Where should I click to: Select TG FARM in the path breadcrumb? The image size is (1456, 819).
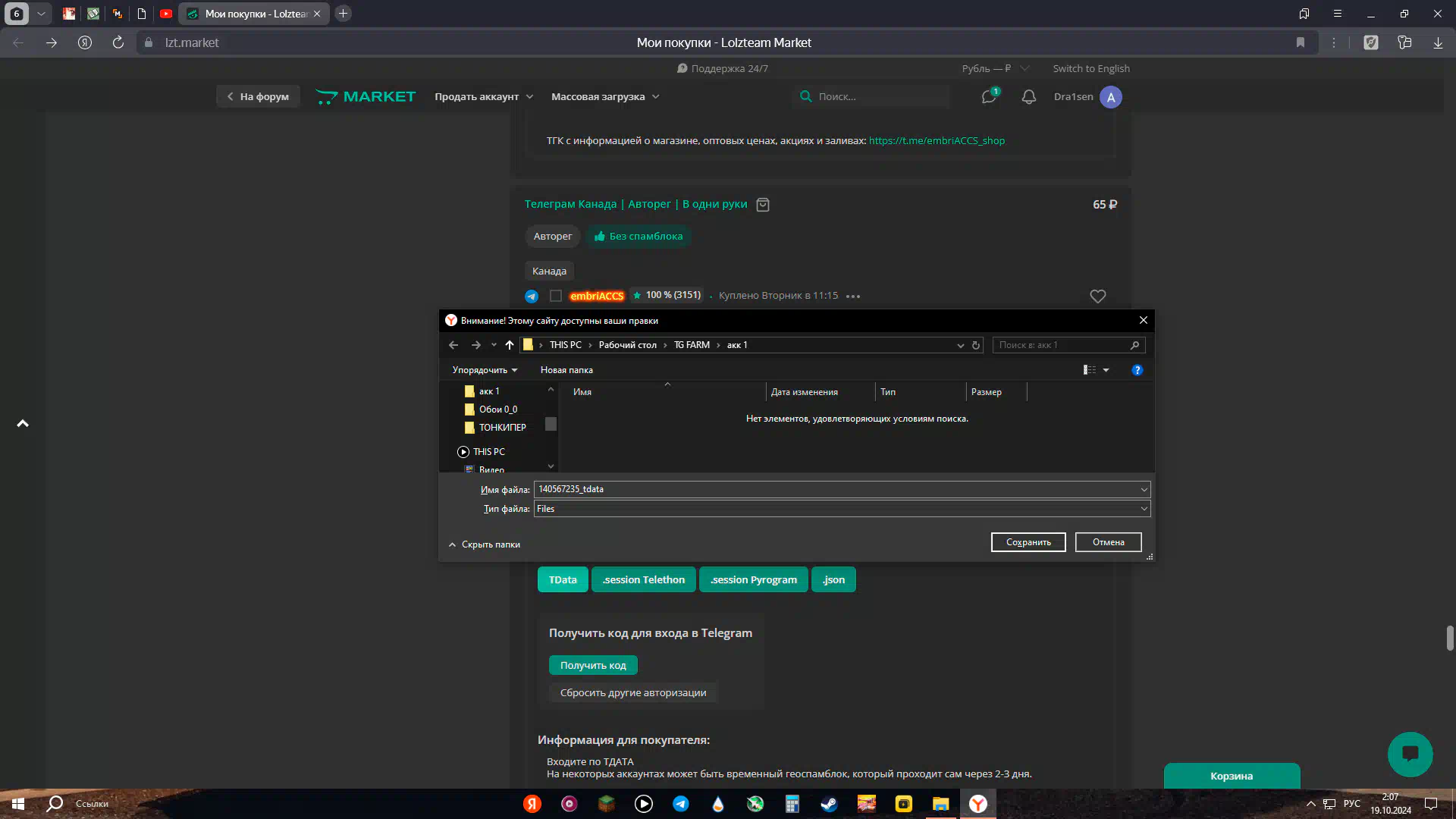tap(692, 345)
